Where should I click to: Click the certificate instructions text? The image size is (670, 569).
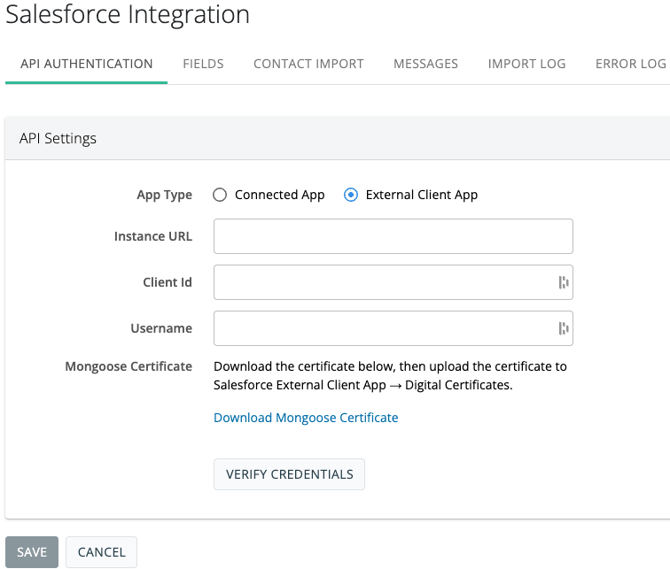[x=390, y=375]
